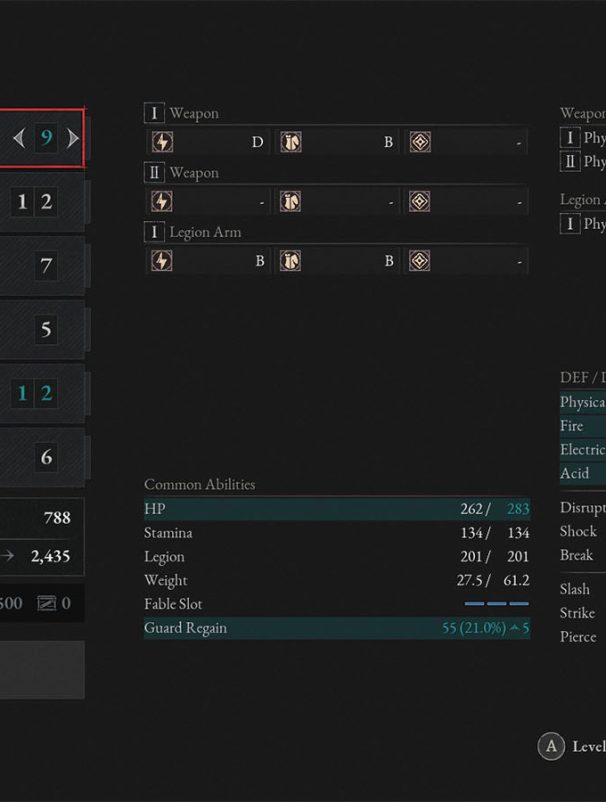Select the Guard Regain ability row

click(x=337, y=628)
